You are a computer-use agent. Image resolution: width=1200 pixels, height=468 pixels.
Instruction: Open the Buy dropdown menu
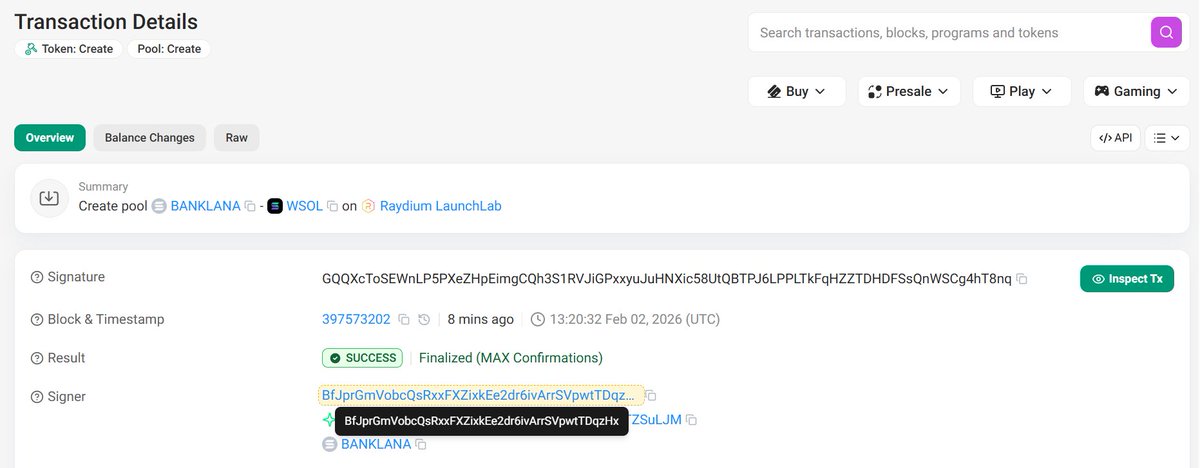tap(797, 91)
